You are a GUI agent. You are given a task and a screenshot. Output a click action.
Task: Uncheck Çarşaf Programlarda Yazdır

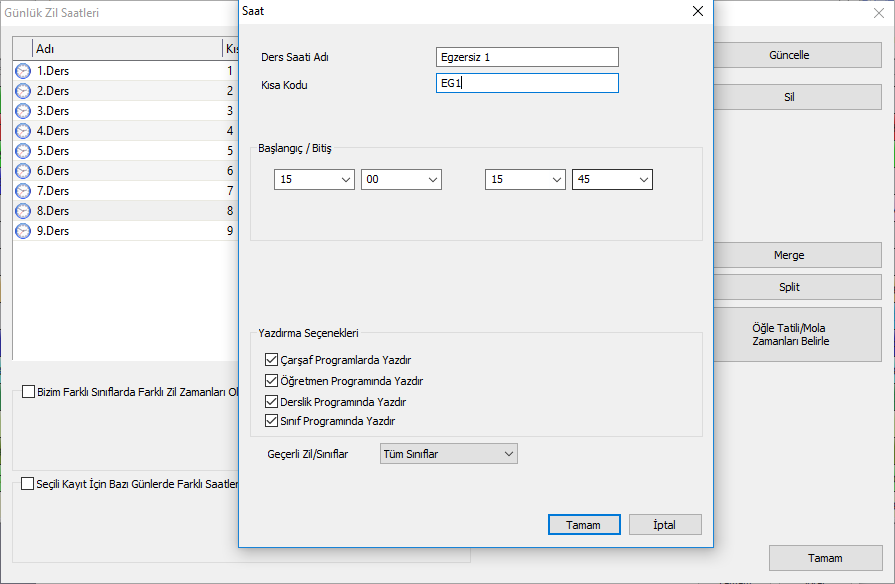point(271,360)
